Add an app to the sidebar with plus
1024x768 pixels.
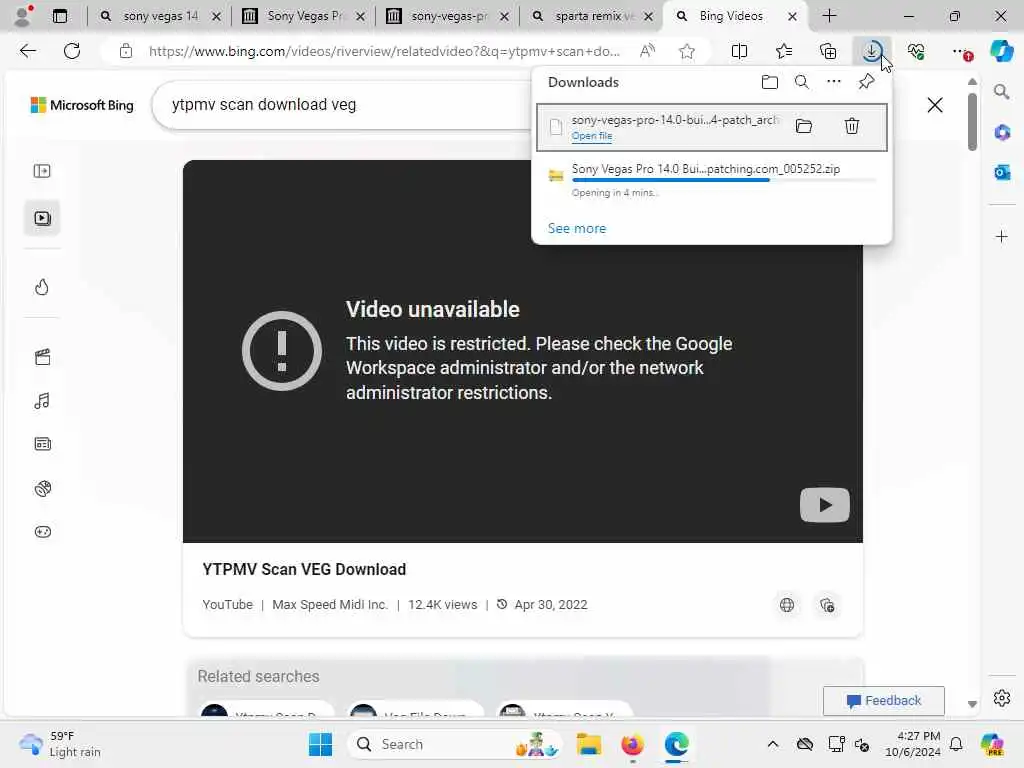pyautogui.click(x=1001, y=236)
